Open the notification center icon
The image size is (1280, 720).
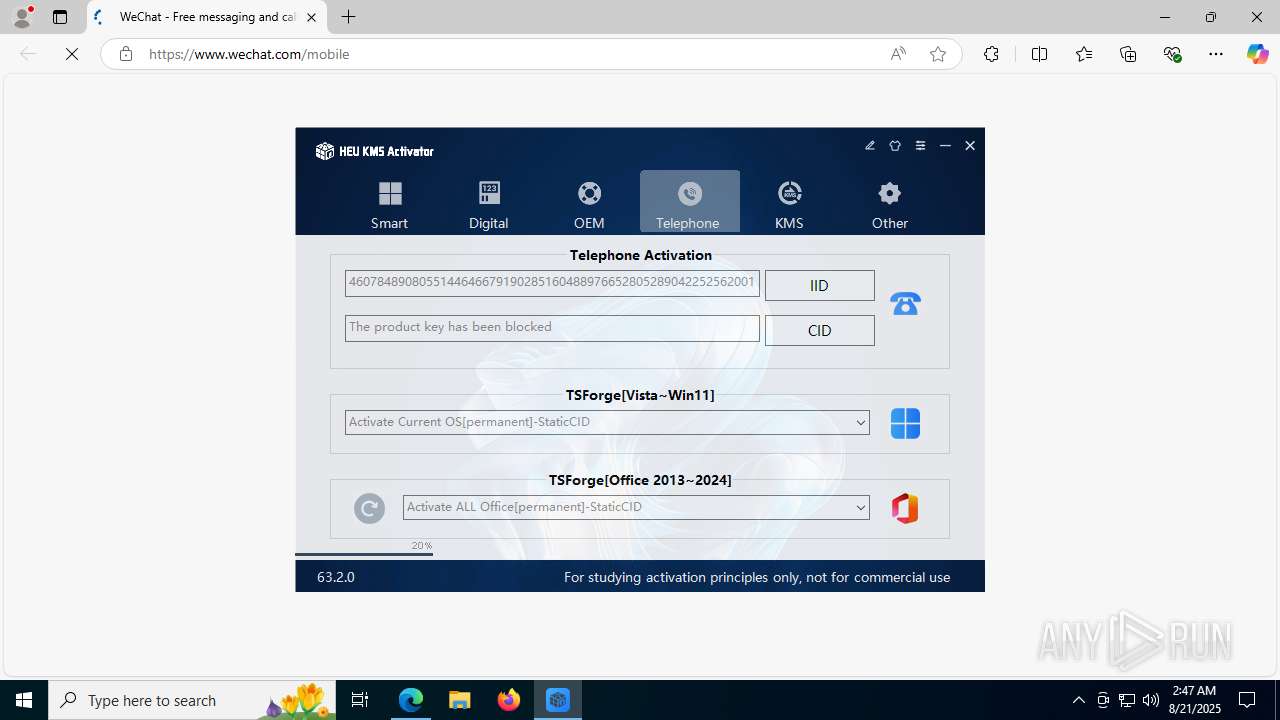[x=1247, y=700]
